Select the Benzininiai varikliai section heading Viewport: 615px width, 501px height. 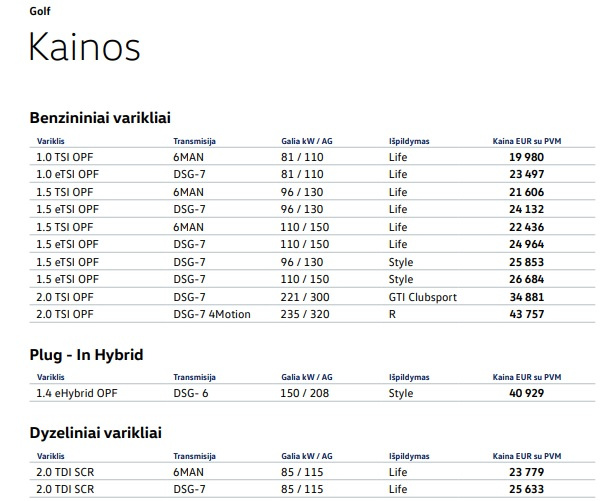pyautogui.click(x=110, y=117)
